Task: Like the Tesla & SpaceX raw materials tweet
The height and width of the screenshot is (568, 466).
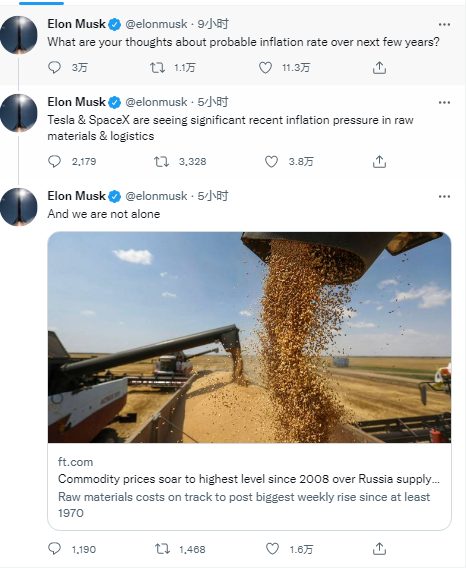Action: pos(271,162)
